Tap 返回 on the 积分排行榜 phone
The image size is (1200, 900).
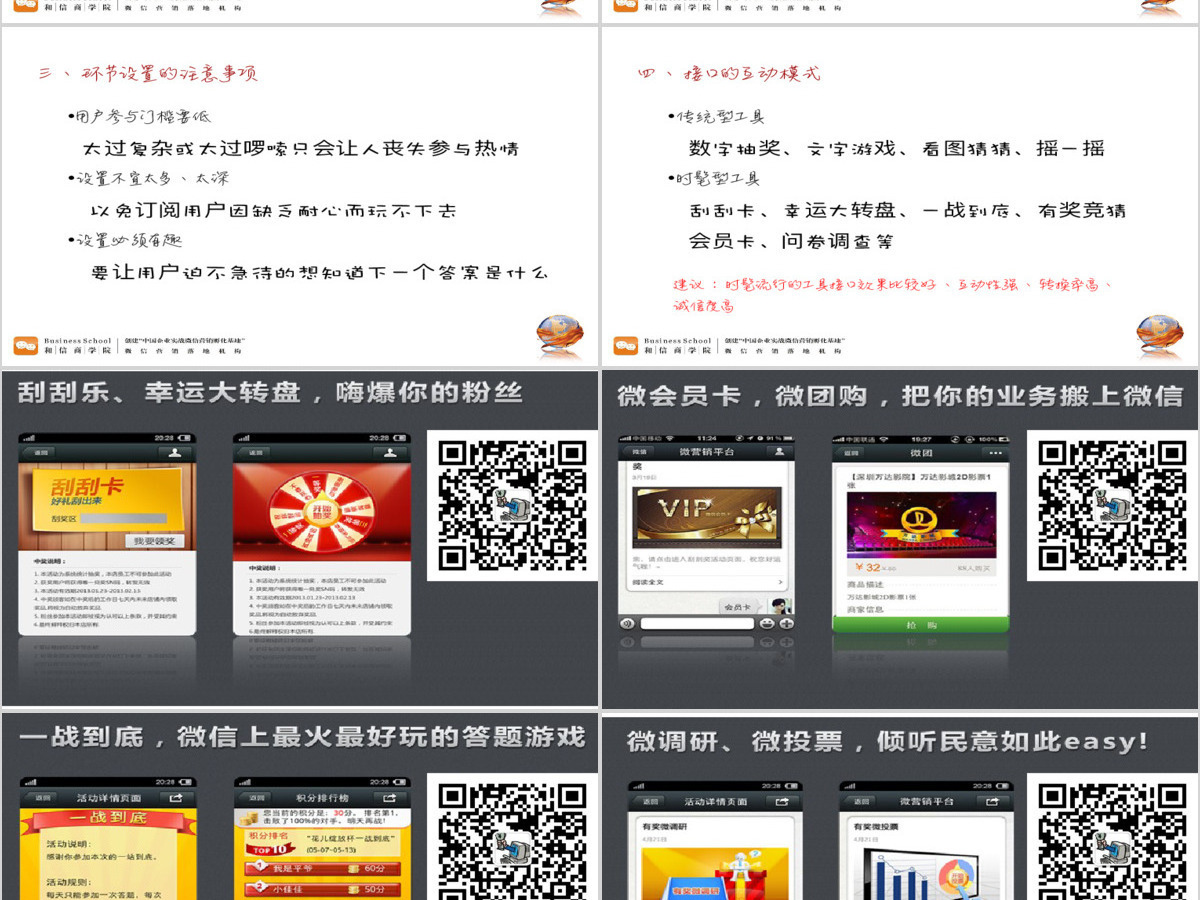tap(257, 798)
